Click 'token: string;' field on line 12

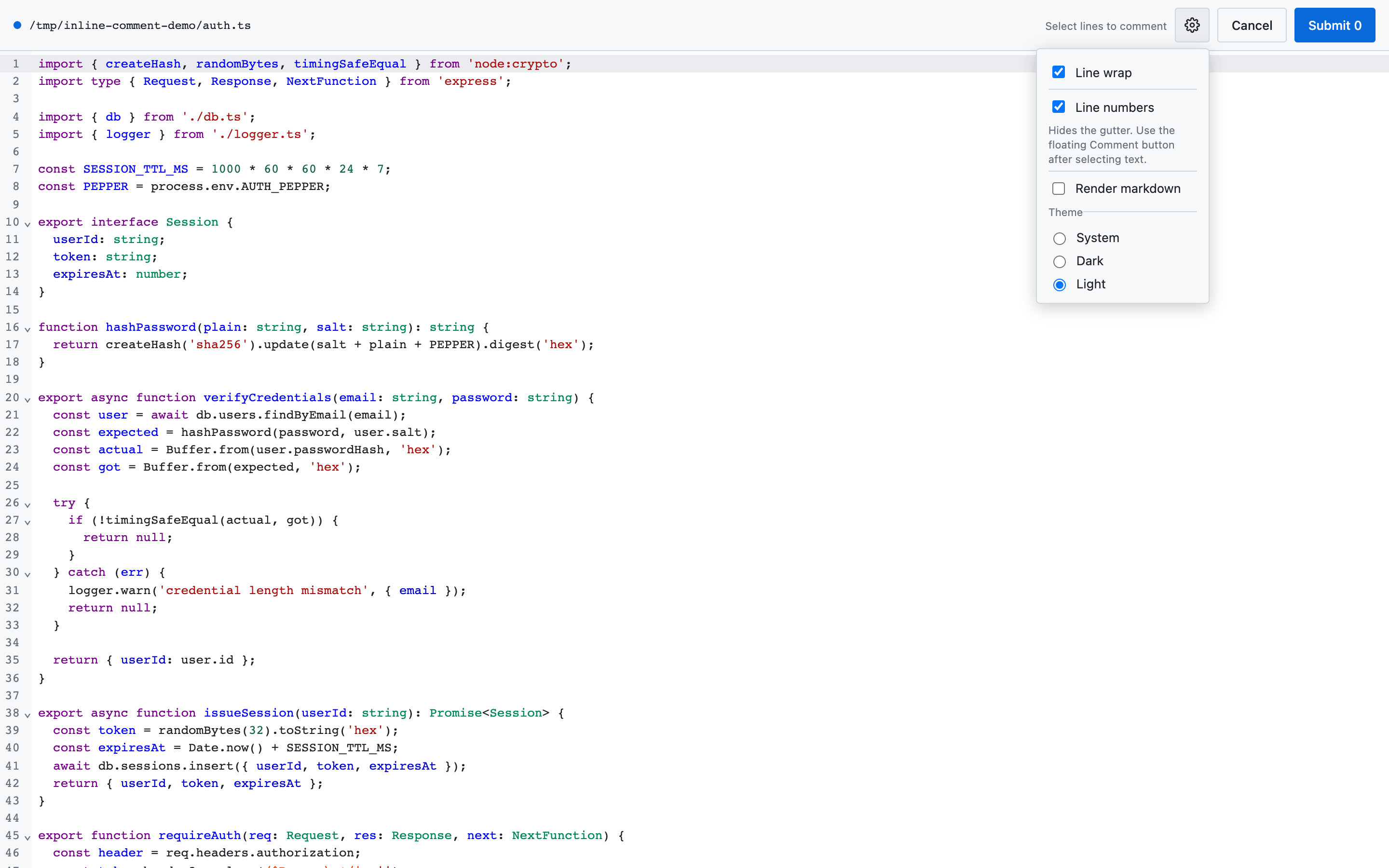(x=105, y=257)
